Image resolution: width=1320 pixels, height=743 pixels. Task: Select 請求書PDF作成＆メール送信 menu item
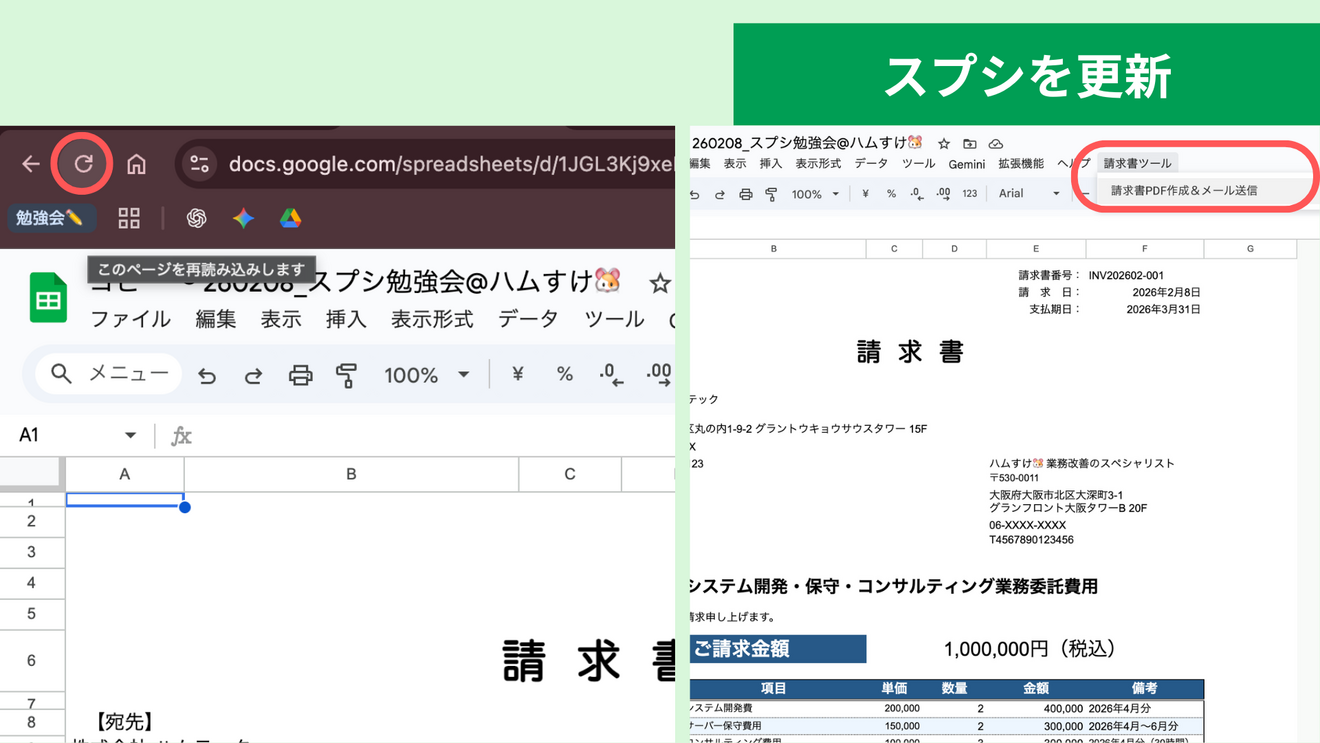[x=1184, y=190]
